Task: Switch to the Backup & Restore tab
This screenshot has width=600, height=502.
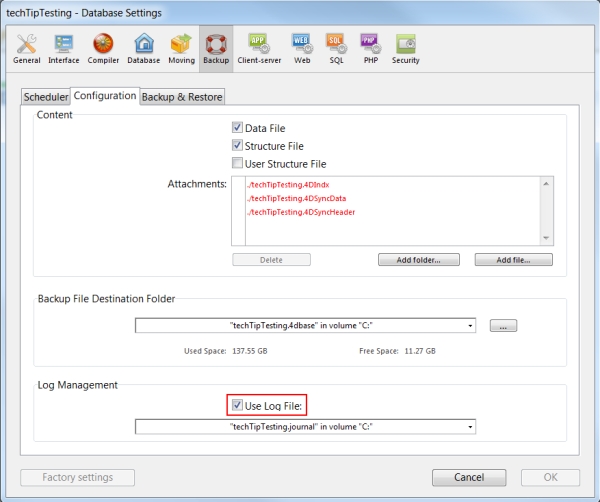Action: [182, 97]
